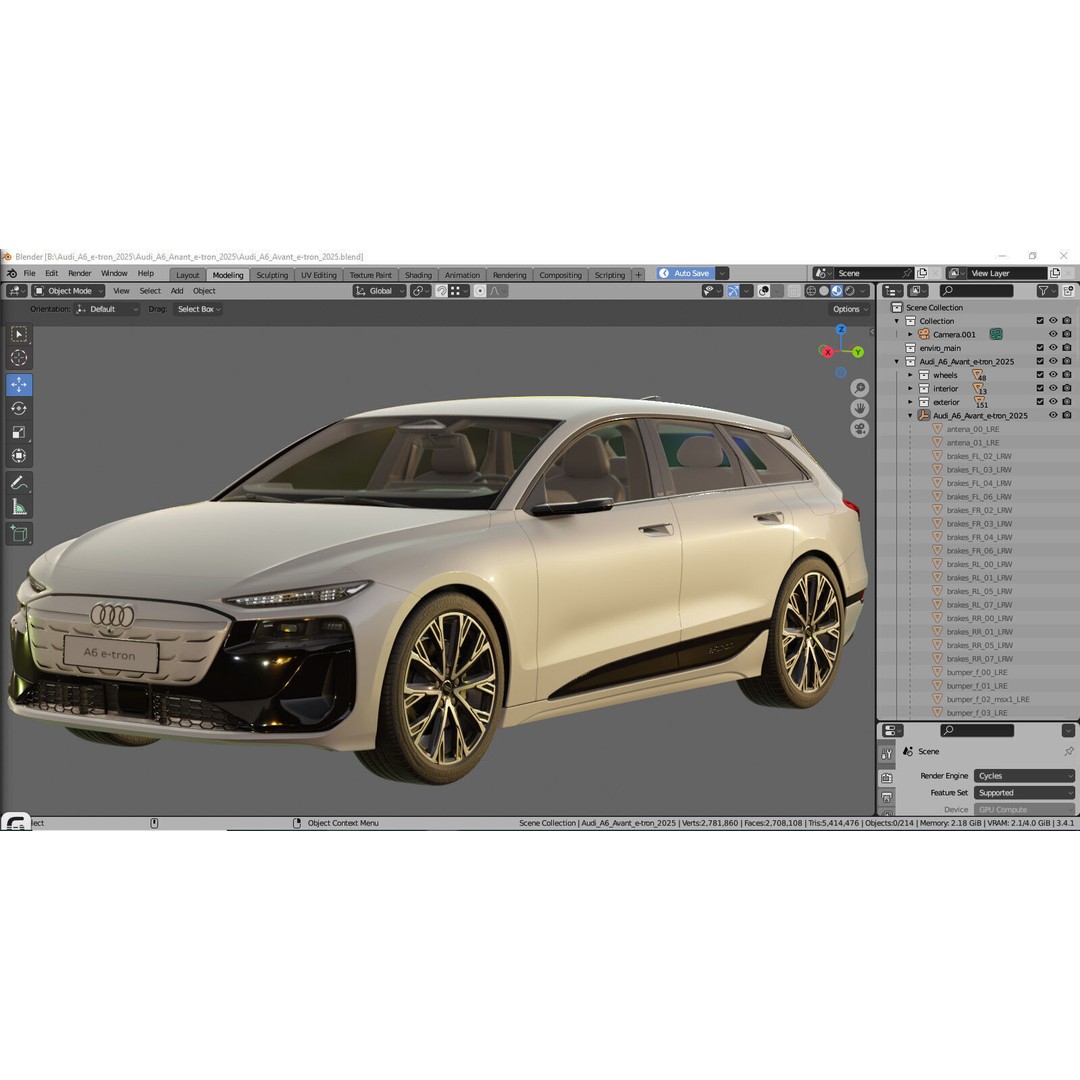Open the Global transform orientation dropdown
This screenshot has height=1080, width=1080.
tap(380, 291)
